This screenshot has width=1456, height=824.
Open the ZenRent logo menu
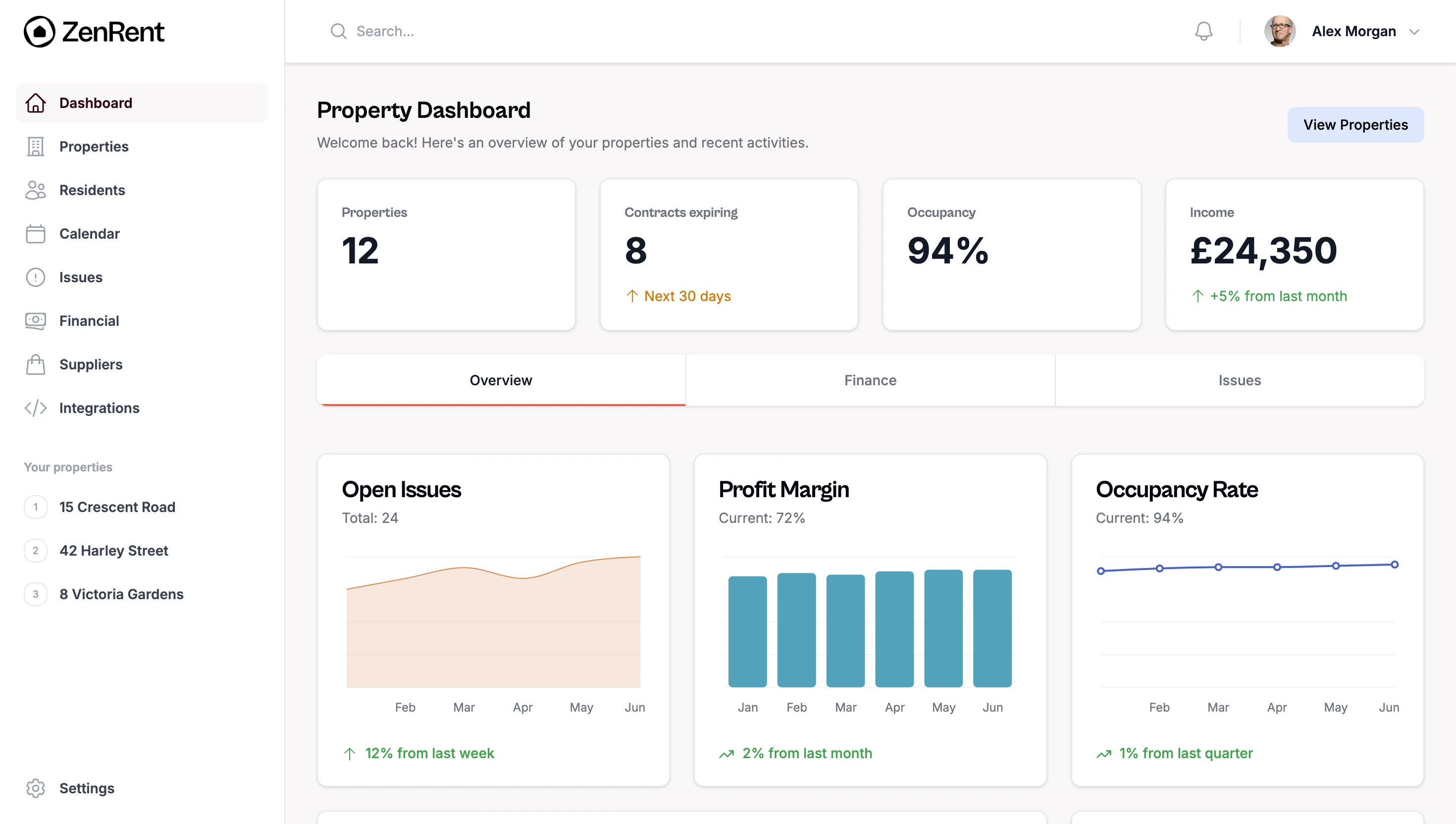click(x=94, y=32)
